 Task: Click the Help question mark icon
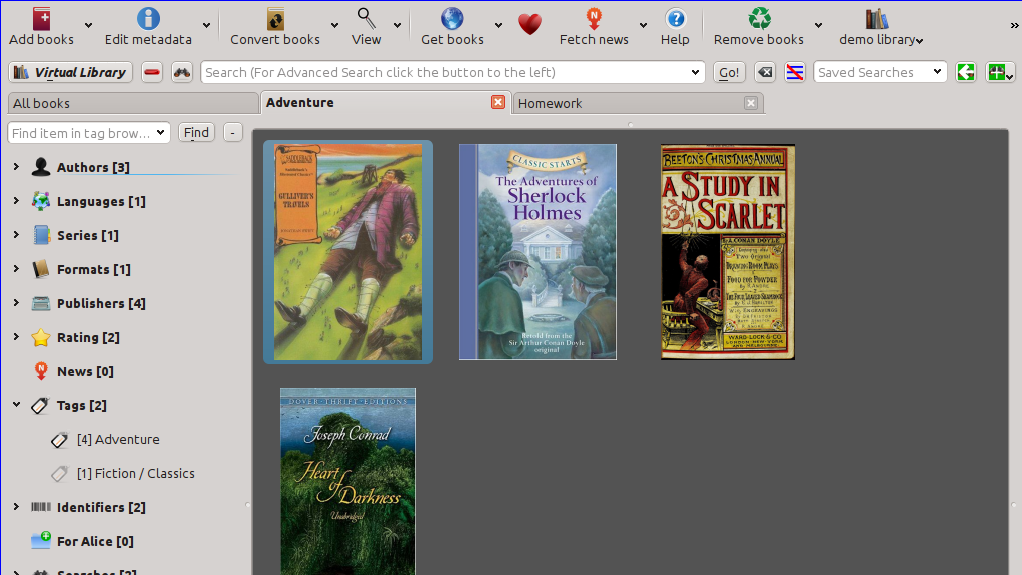676,19
